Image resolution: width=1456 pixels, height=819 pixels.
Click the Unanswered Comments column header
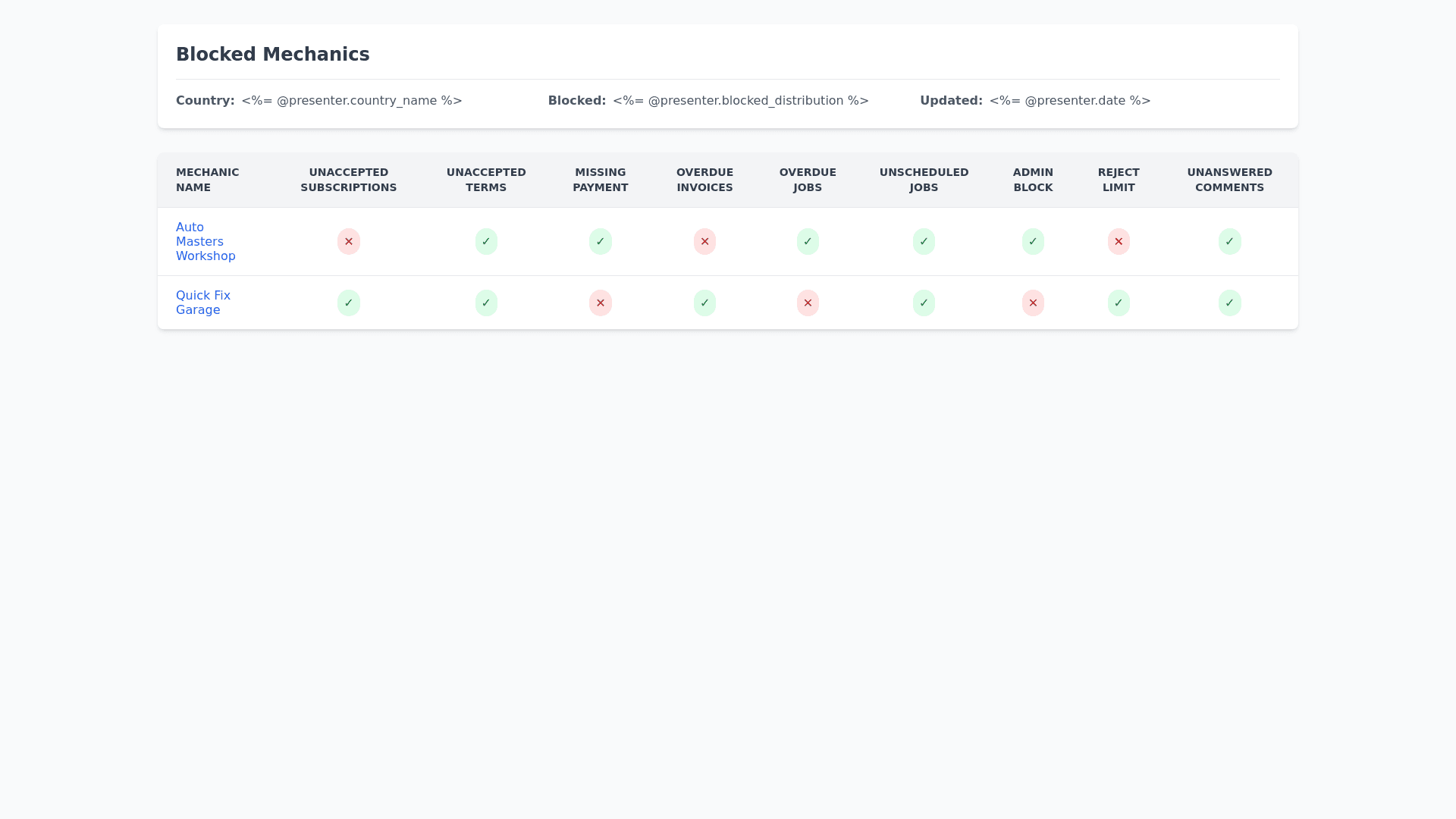[x=1229, y=180]
